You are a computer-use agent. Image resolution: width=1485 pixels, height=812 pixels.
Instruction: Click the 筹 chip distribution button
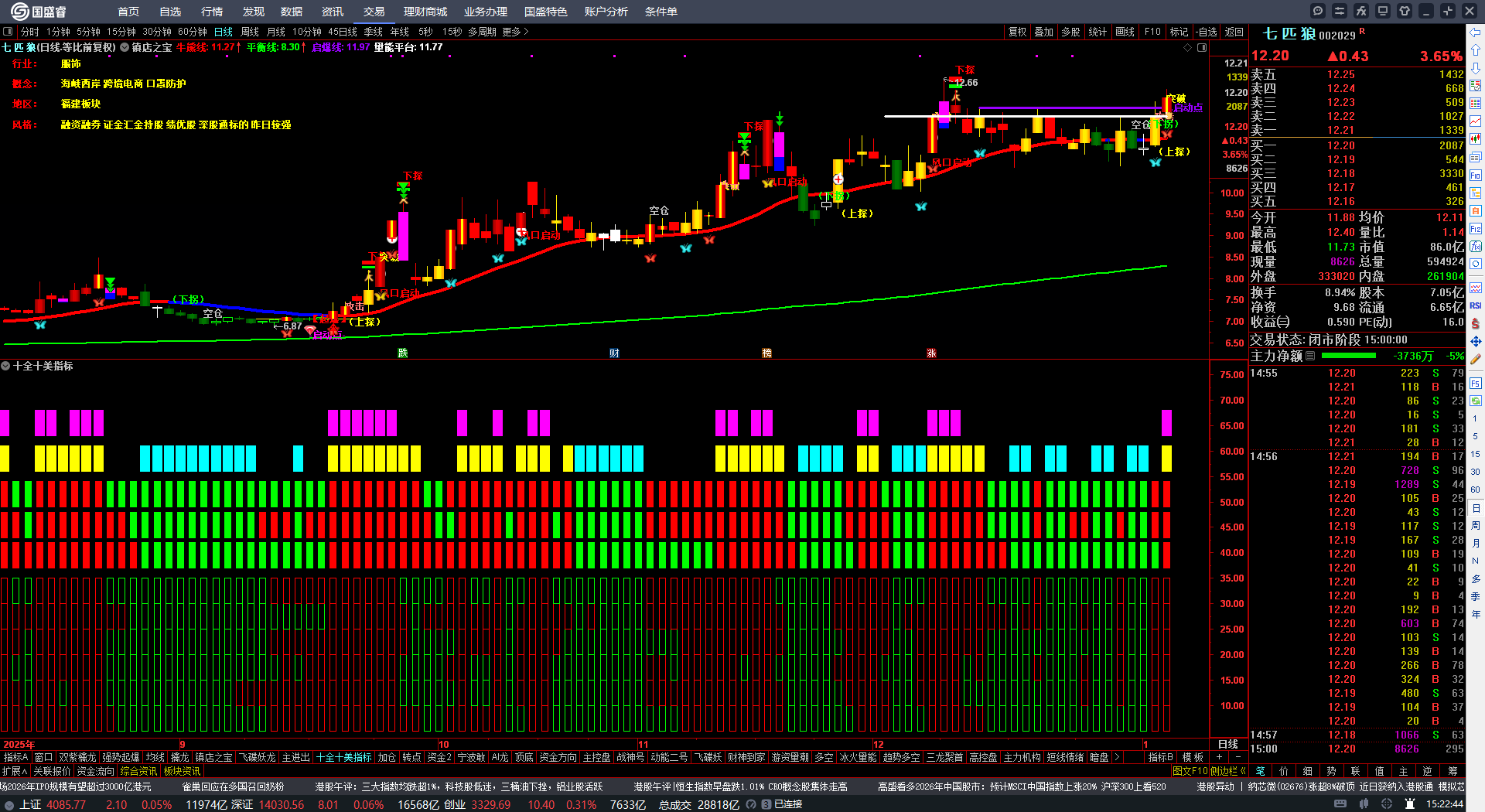(x=1453, y=771)
